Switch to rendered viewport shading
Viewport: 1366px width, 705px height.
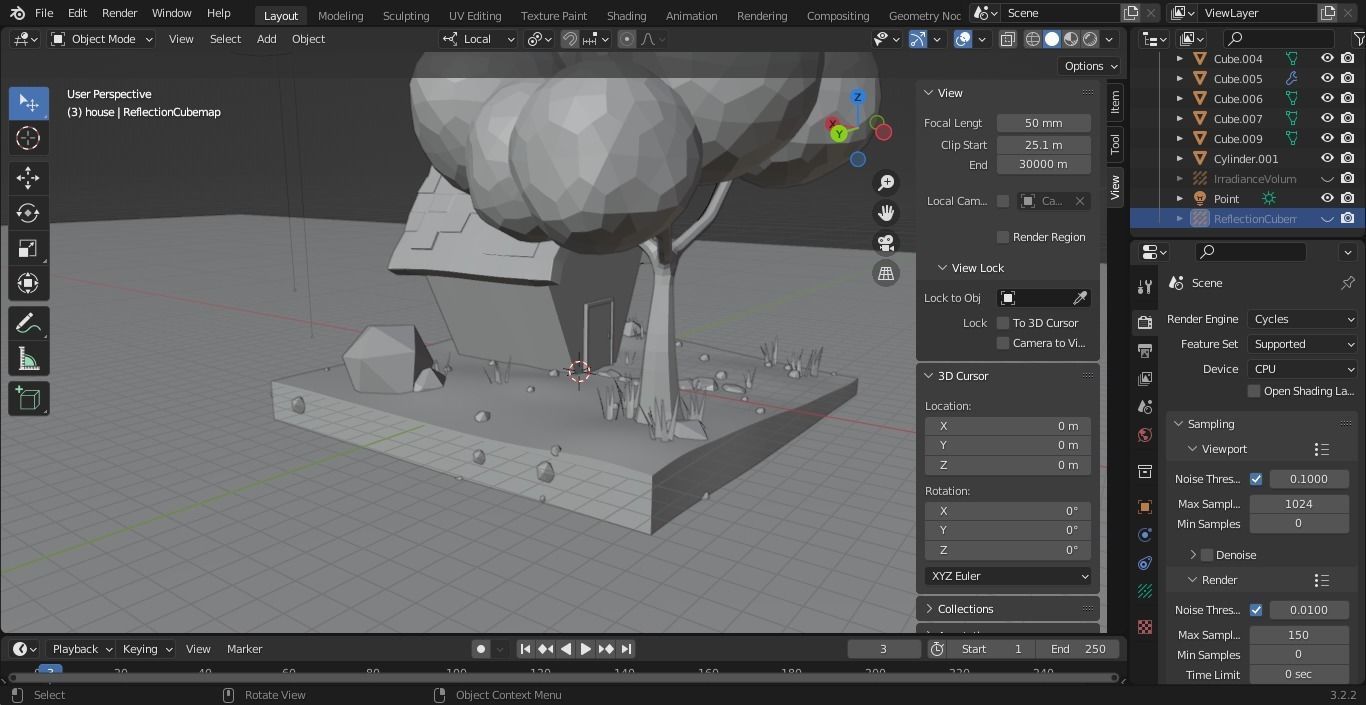(1090, 39)
